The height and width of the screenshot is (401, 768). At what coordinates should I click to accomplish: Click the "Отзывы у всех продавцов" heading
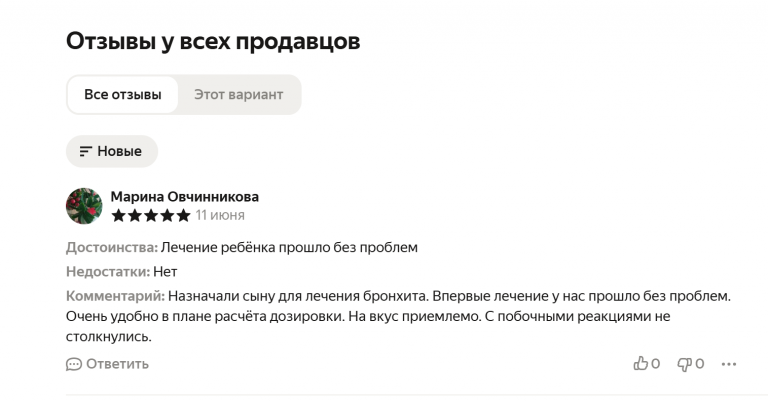point(213,41)
